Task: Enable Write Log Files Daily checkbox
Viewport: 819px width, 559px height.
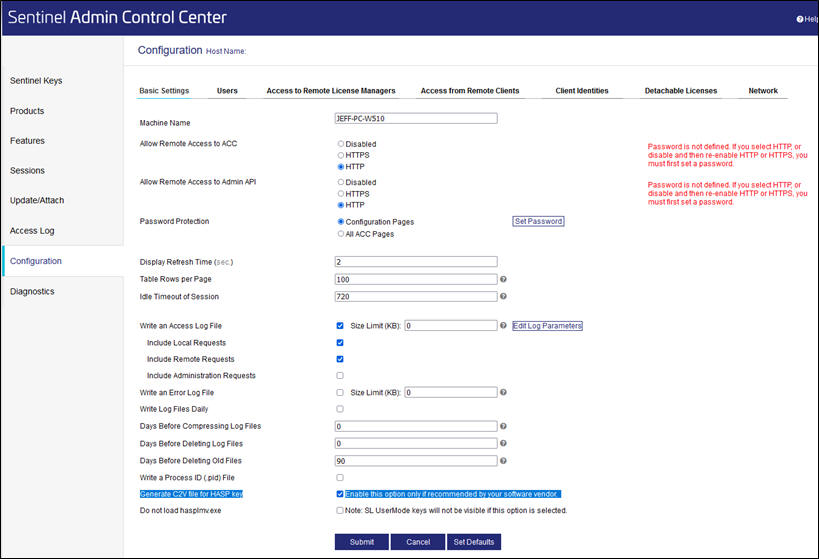Action: click(x=340, y=409)
